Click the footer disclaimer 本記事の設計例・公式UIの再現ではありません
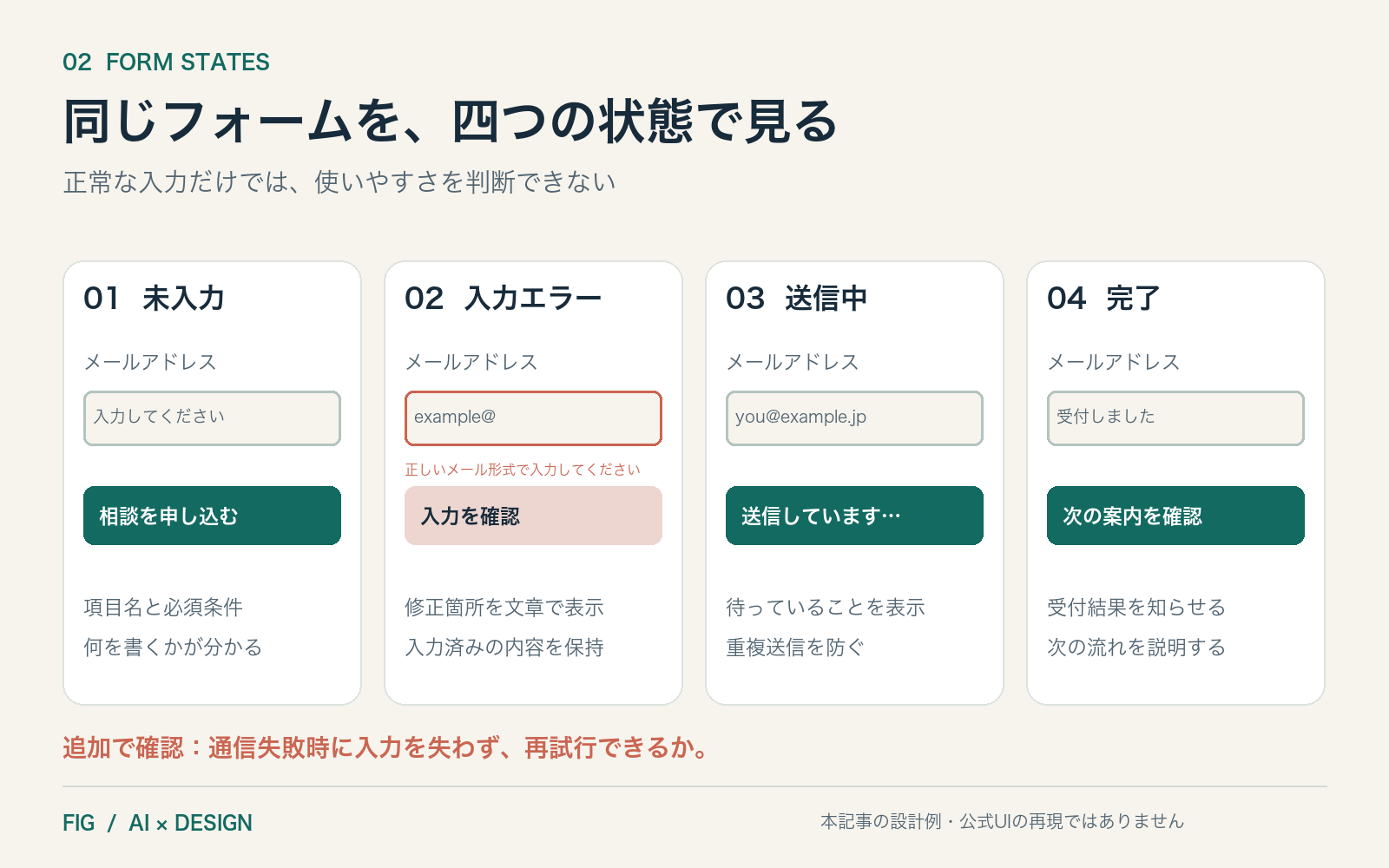This screenshot has width=1389, height=868. 1002,821
